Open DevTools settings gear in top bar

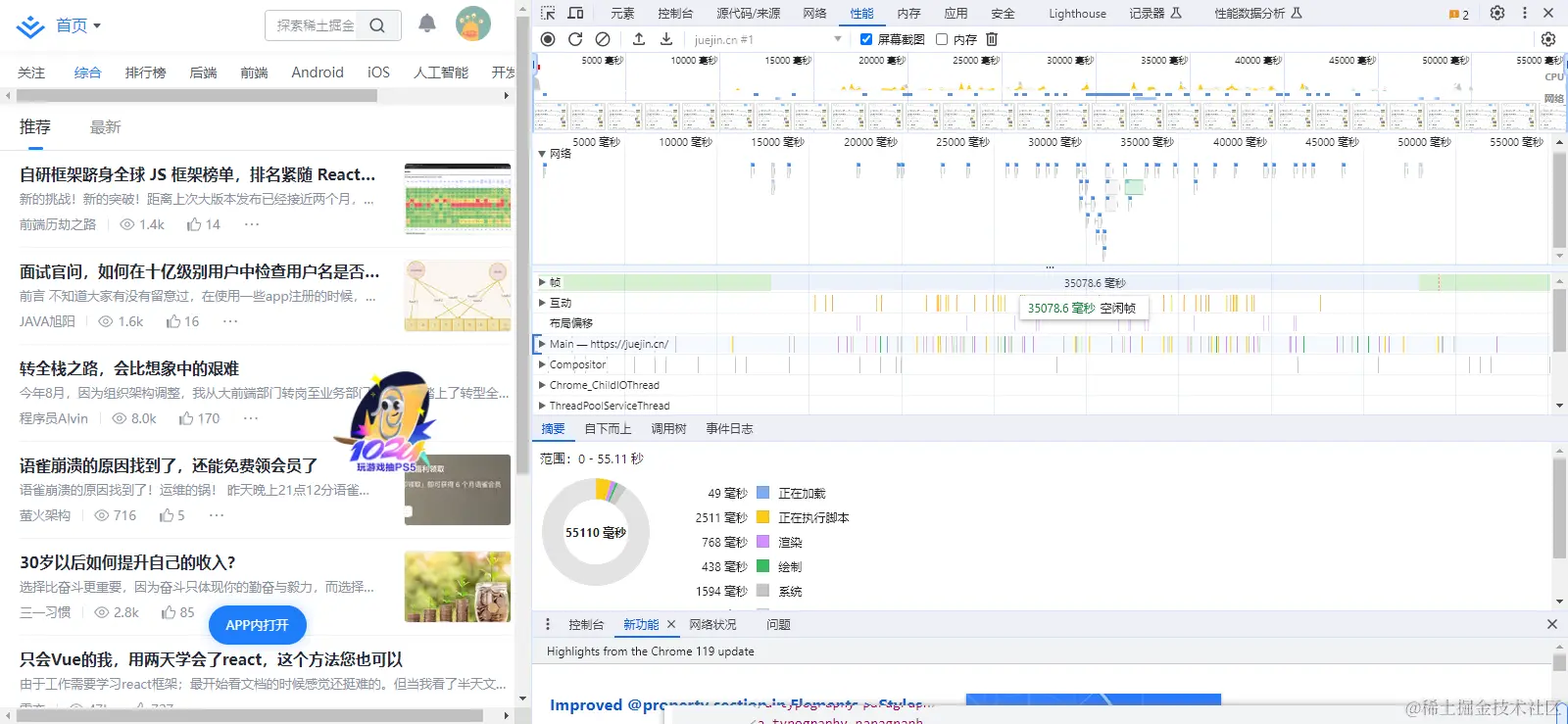coord(1497,13)
